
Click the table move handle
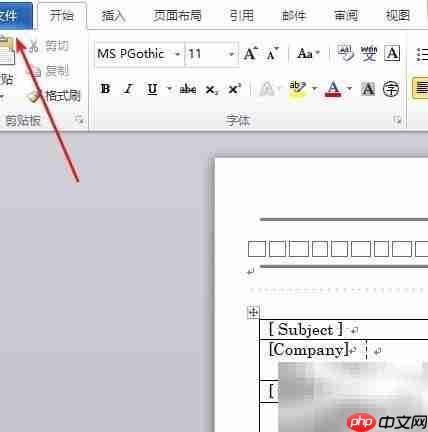(253, 312)
